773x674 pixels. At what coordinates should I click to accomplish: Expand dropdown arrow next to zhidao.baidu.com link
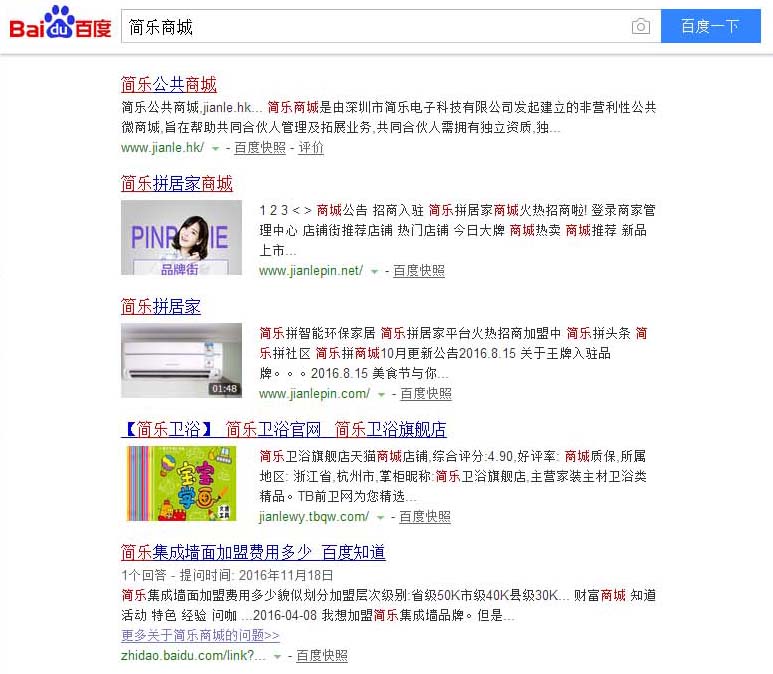[x=277, y=656]
